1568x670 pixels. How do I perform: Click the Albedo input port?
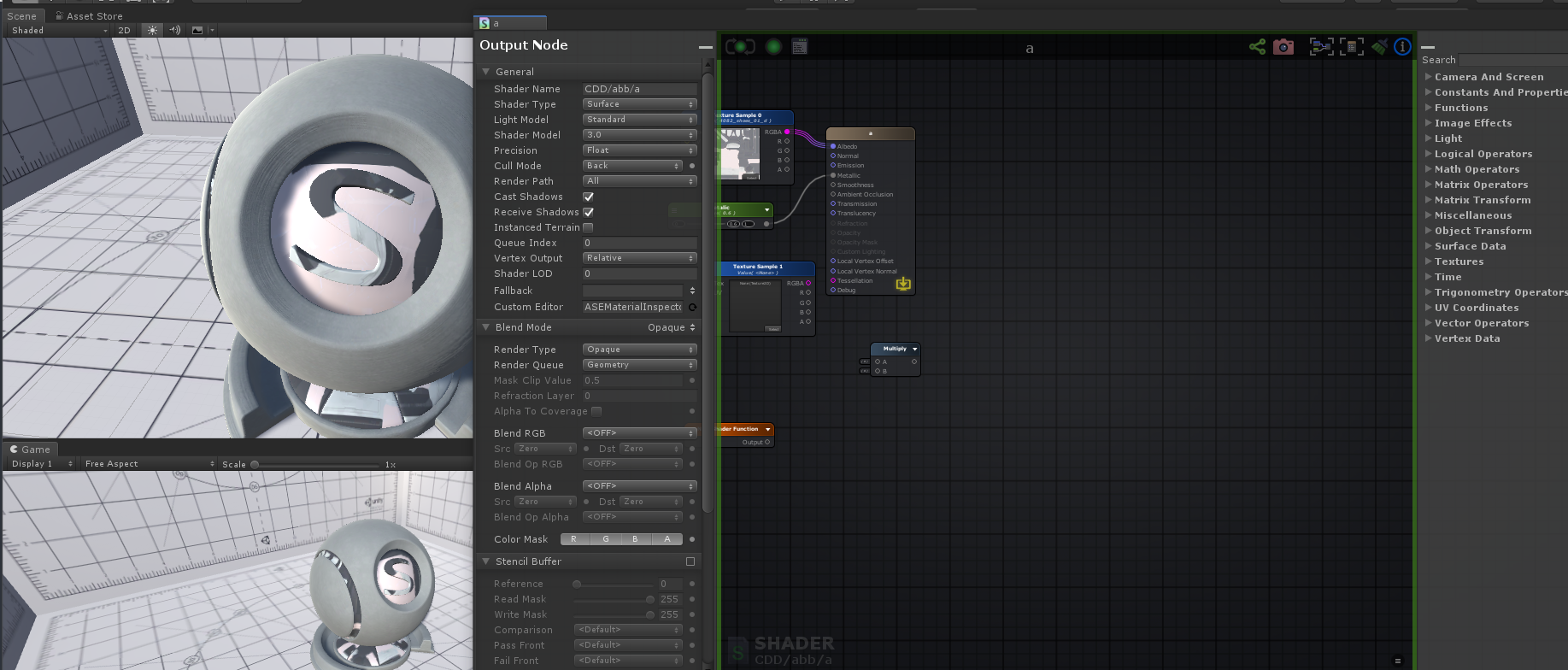[833, 146]
